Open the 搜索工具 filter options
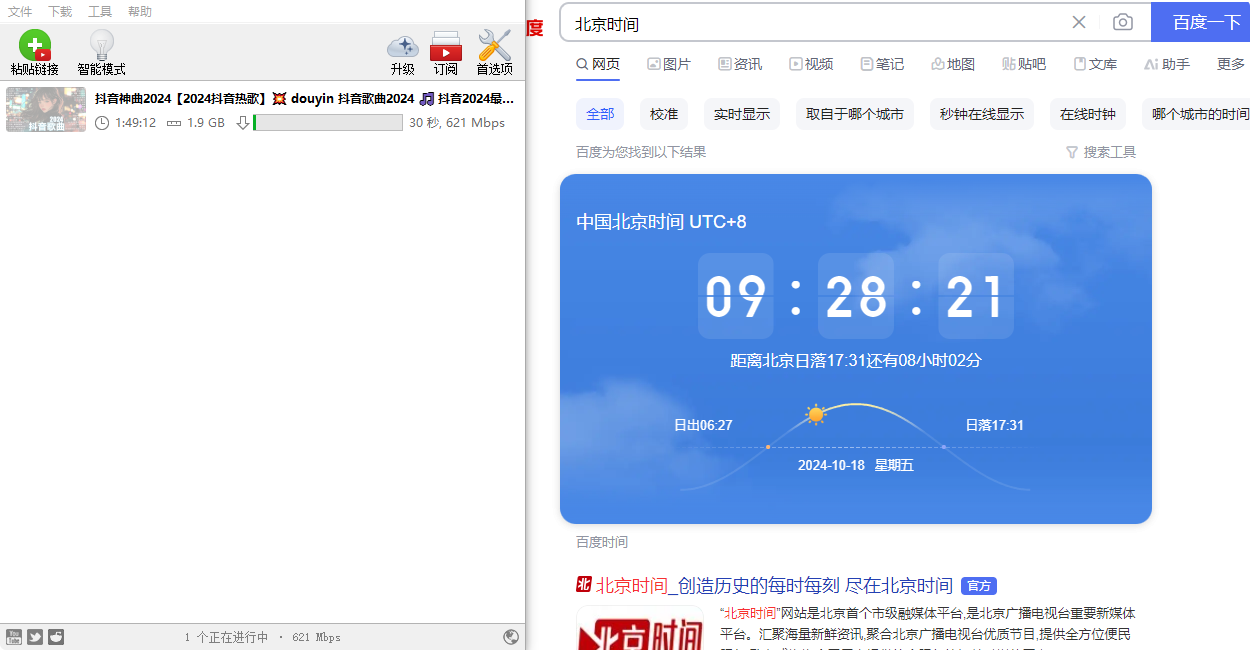 [x=1101, y=152]
